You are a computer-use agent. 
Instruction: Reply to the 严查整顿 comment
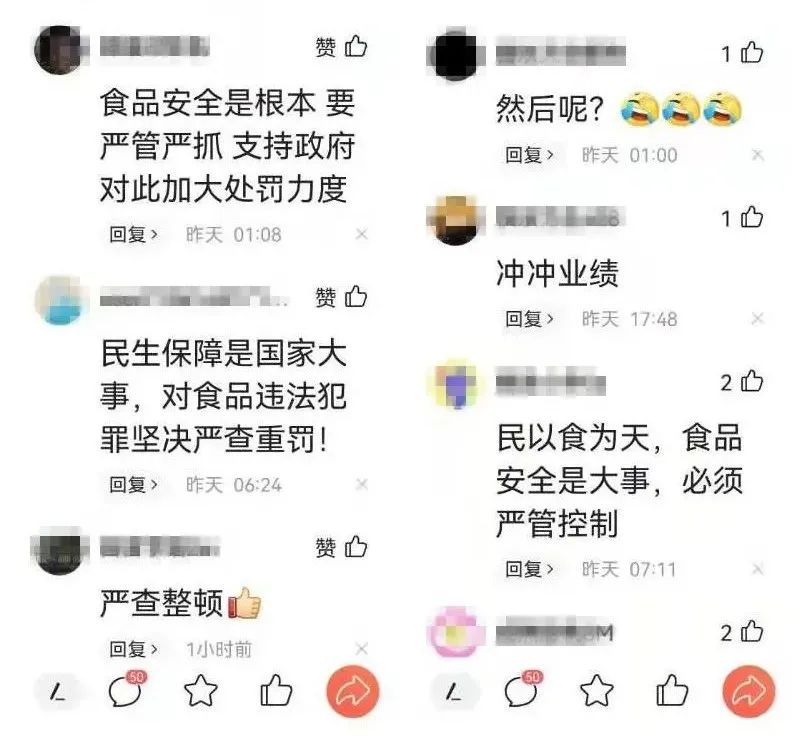click(133, 649)
